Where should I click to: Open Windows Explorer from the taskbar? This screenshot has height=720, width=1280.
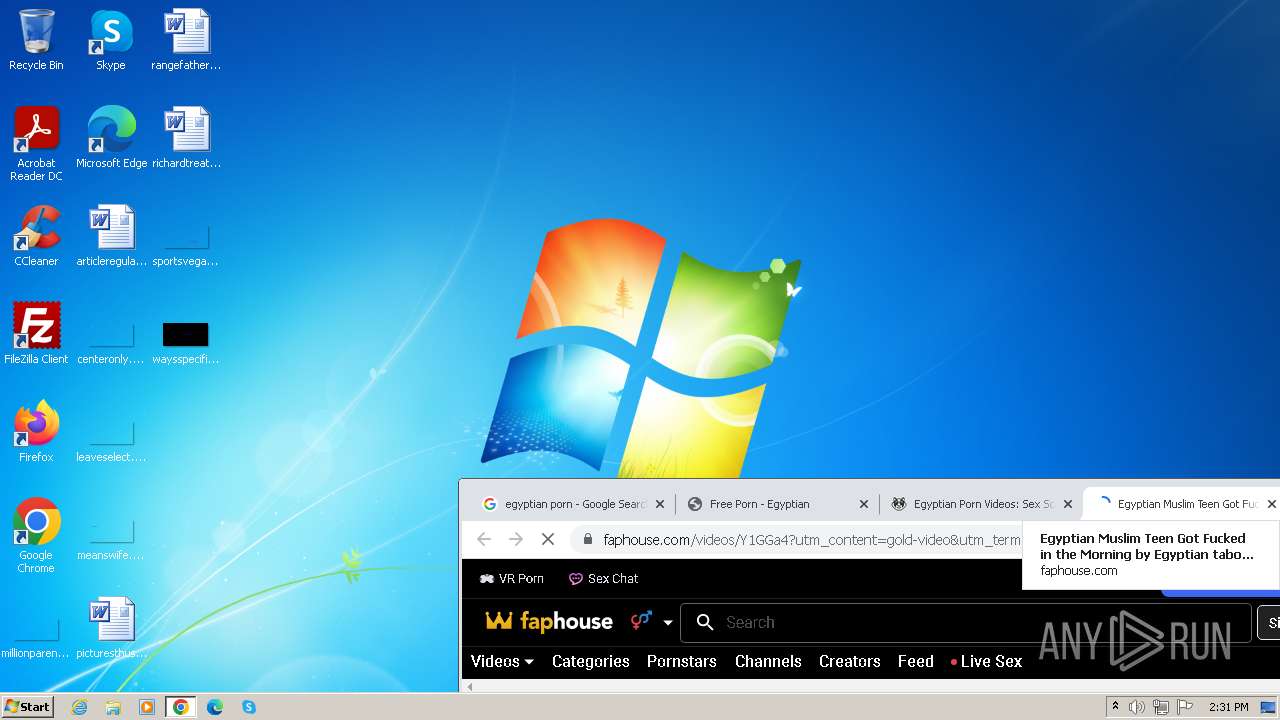tap(113, 707)
